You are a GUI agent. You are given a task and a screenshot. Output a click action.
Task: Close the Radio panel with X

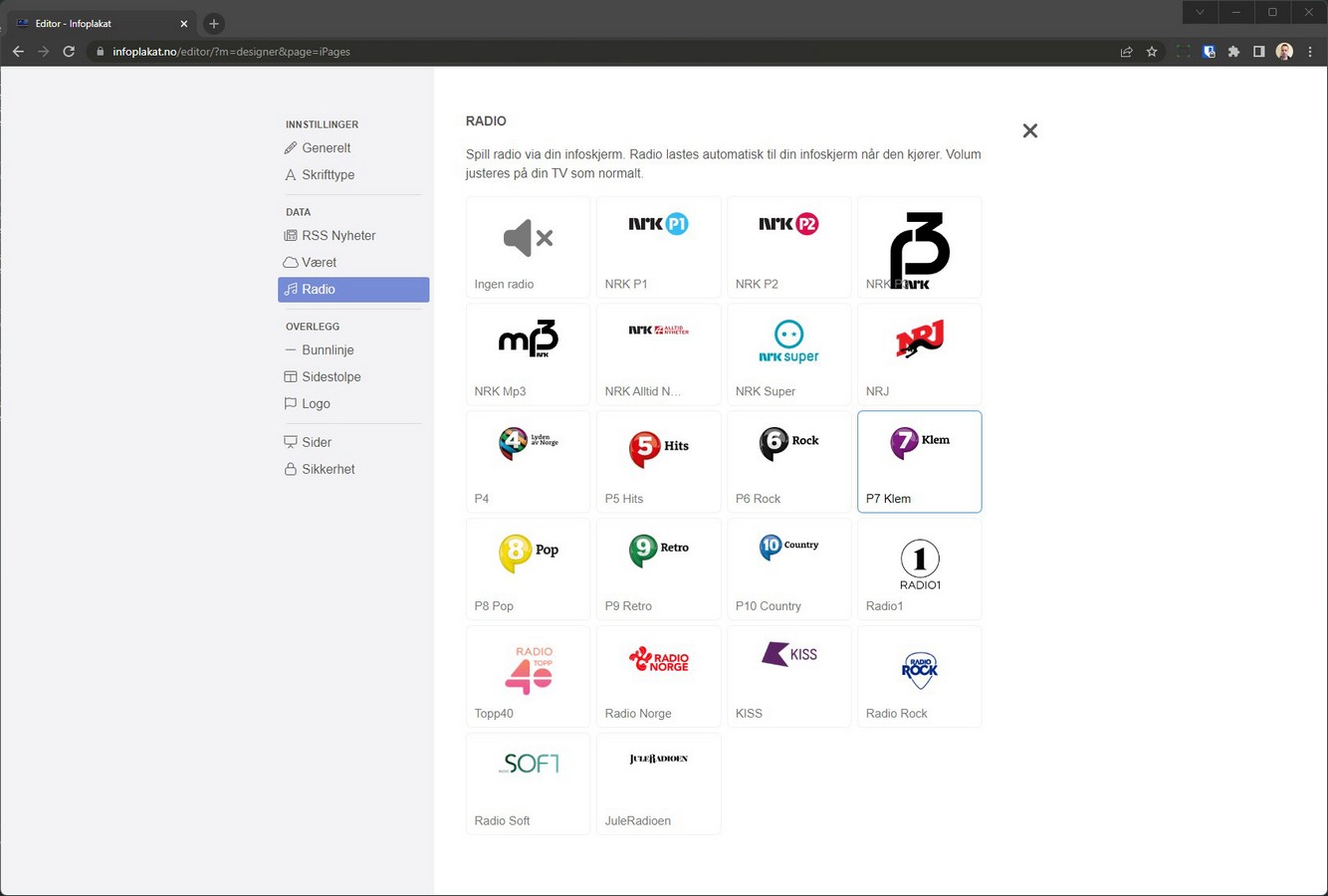(x=1029, y=130)
